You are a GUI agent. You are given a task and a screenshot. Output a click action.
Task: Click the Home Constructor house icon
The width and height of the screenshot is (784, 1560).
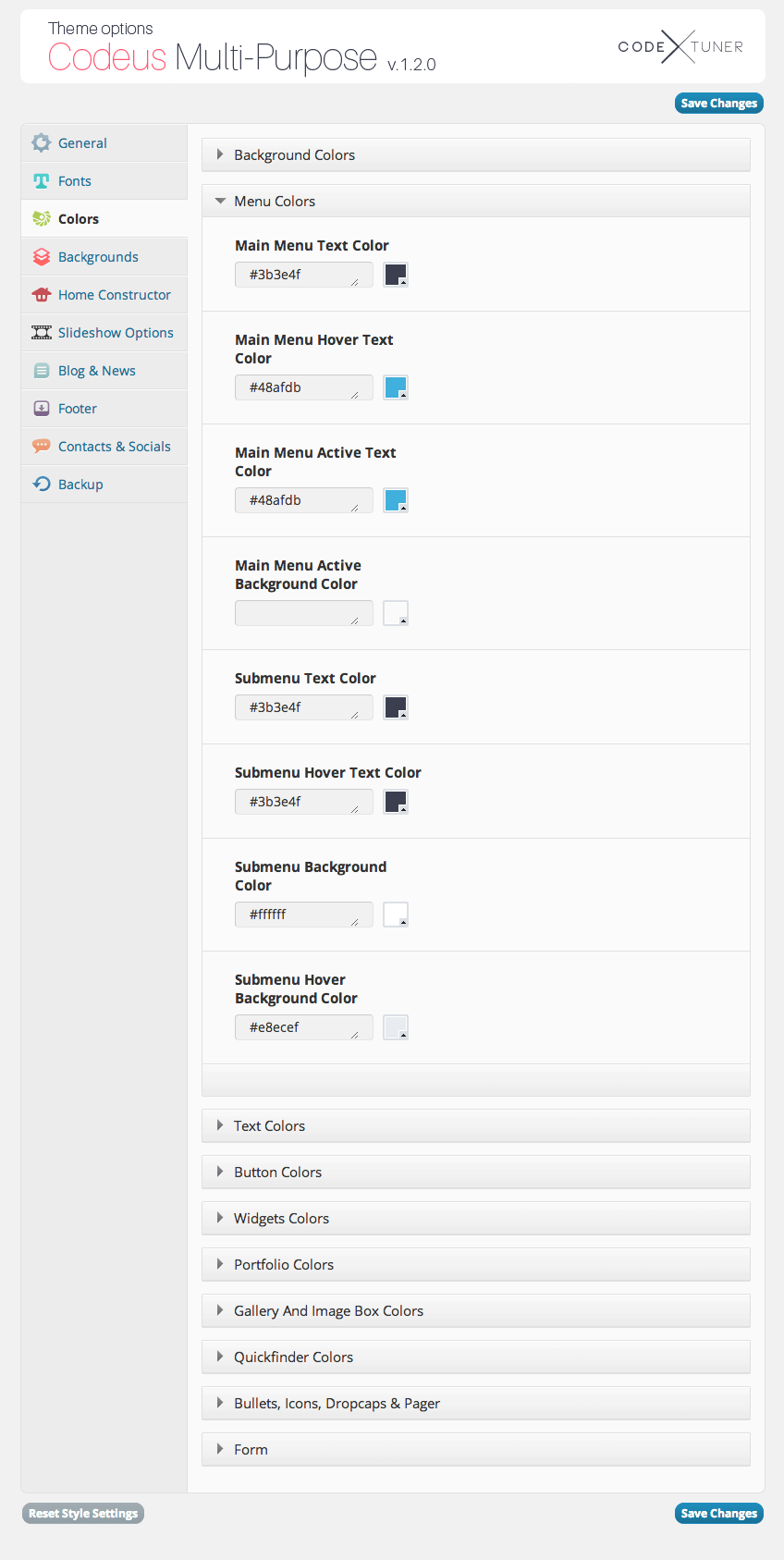pyautogui.click(x=41, y=294)
